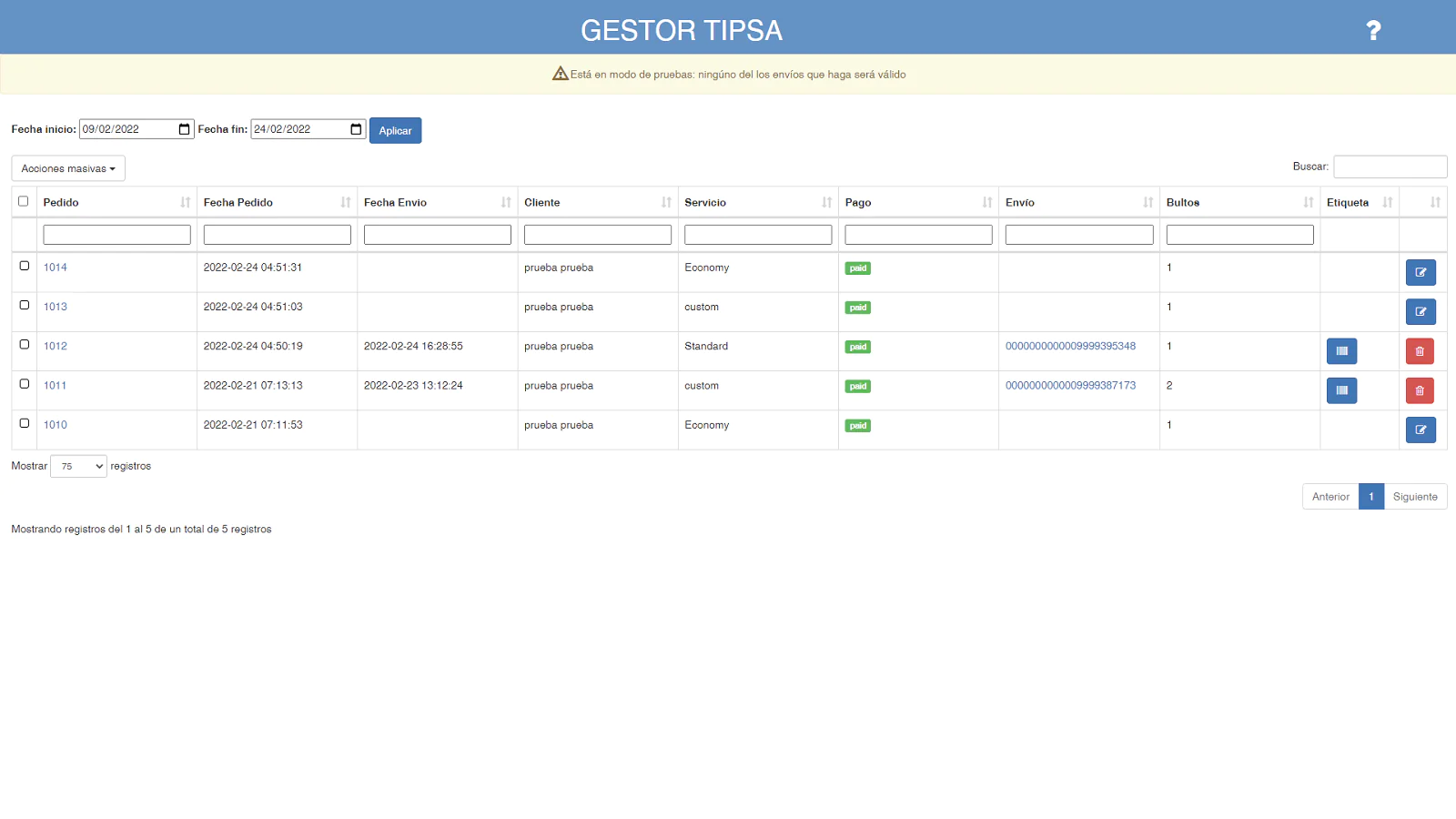
Task: Click the paid badge for order 1014
Action: tap(857, 268)
